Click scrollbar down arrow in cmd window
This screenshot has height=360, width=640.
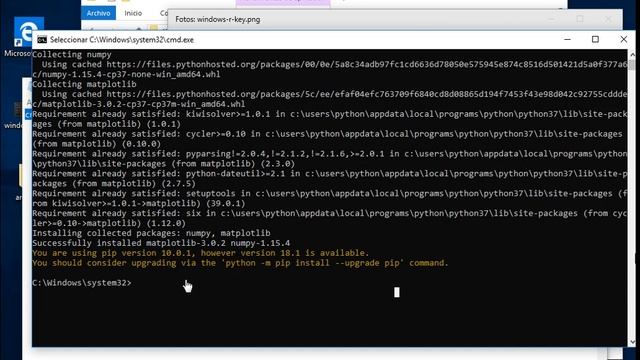632,342
